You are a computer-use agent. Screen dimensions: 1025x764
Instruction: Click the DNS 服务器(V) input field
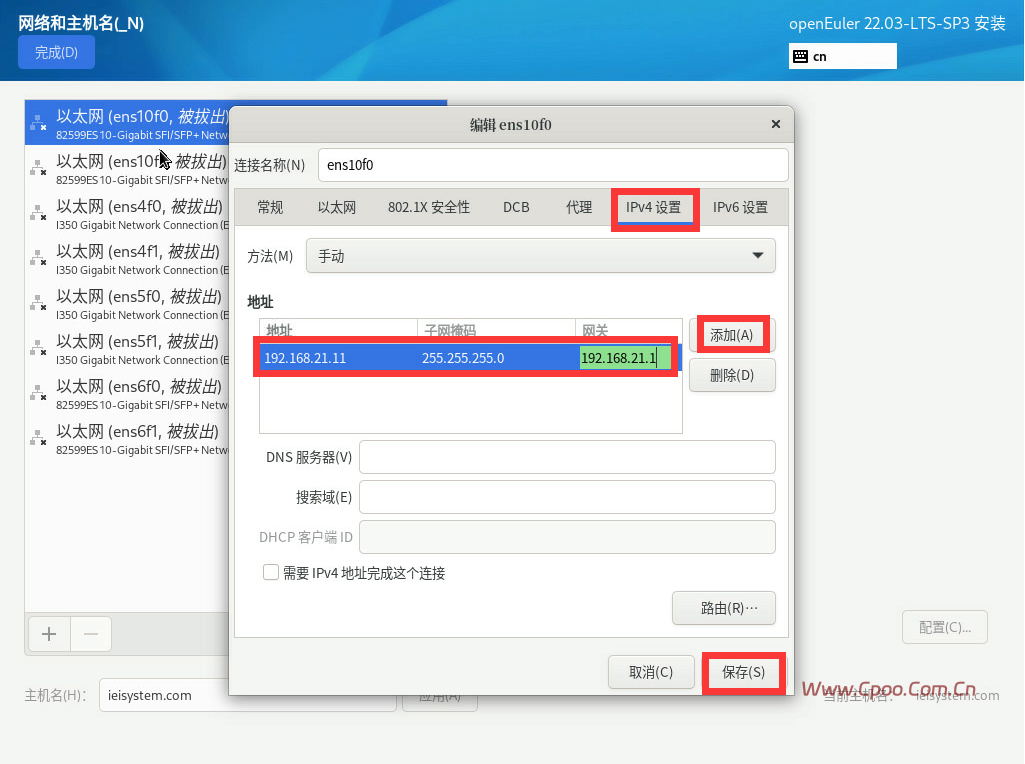pyautogui.click(x=567, y=457)
